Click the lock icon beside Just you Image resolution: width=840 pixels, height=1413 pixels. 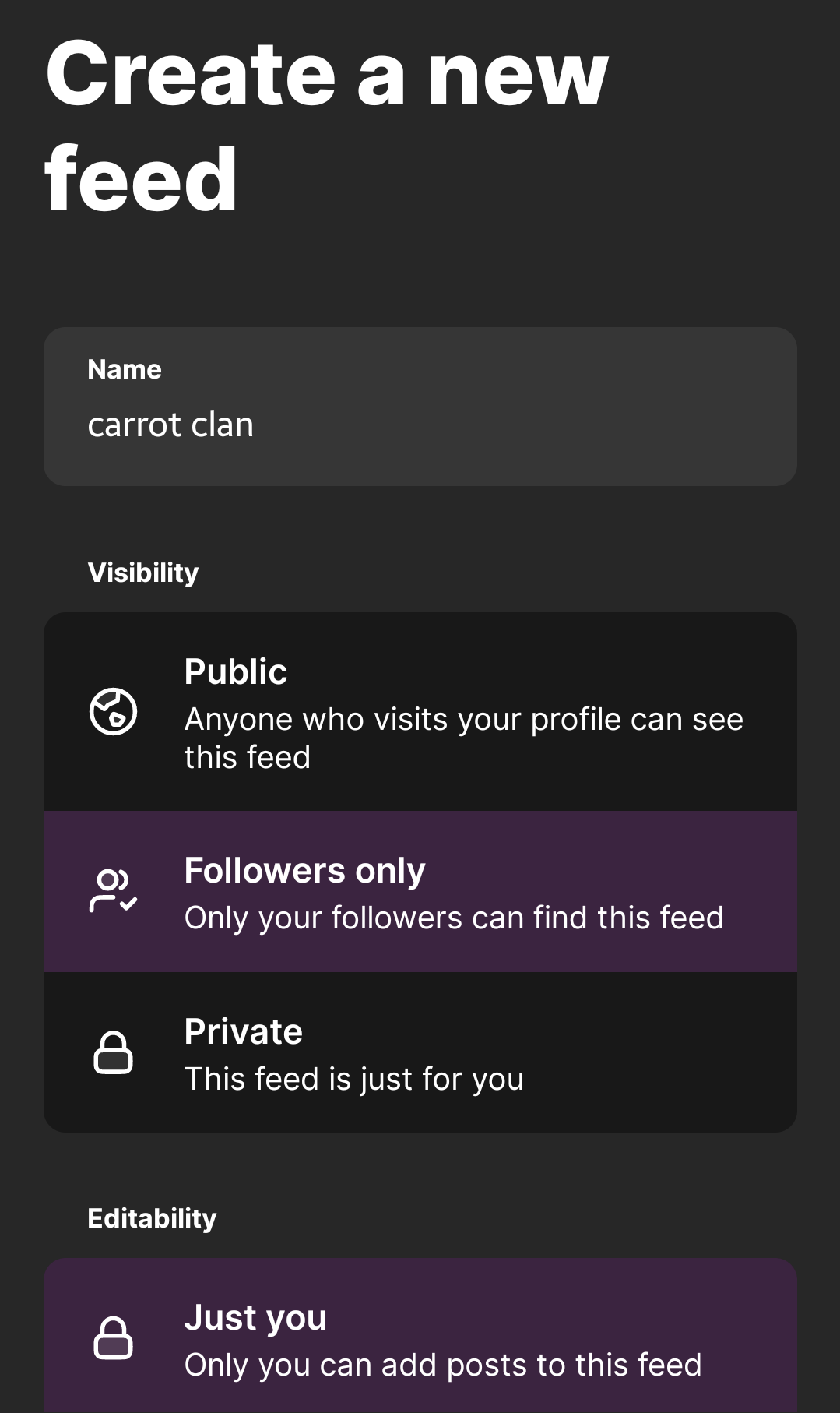[x=114, y=1338]
